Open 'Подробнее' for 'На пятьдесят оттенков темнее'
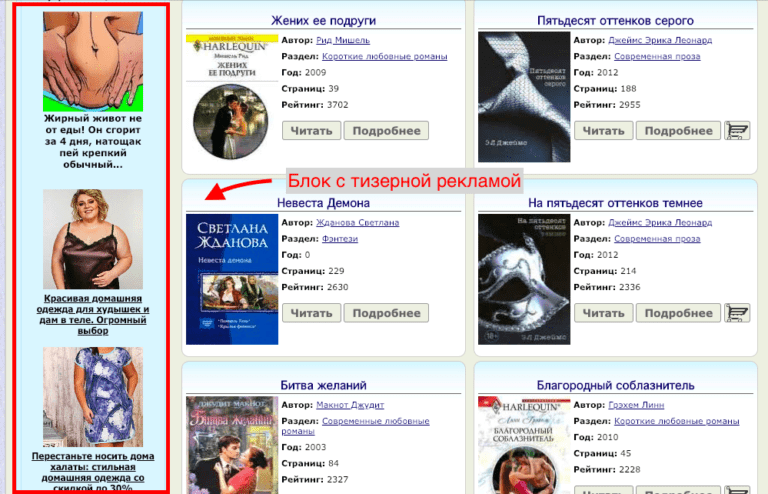The width and height of the screenshot is (768, 494). 678,313
